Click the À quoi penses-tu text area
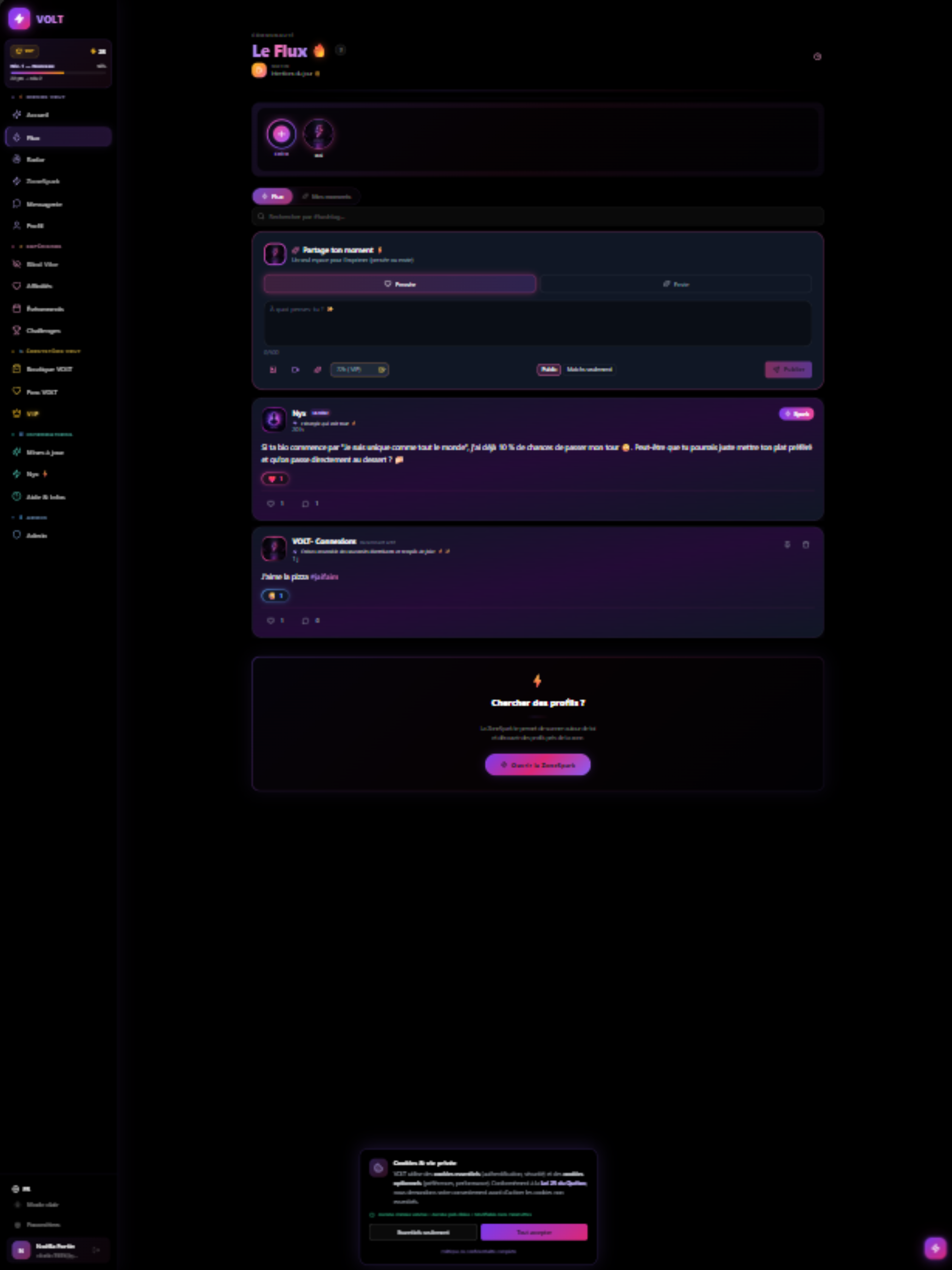The width and height of the screenshot is (952, 1270). 538,323
